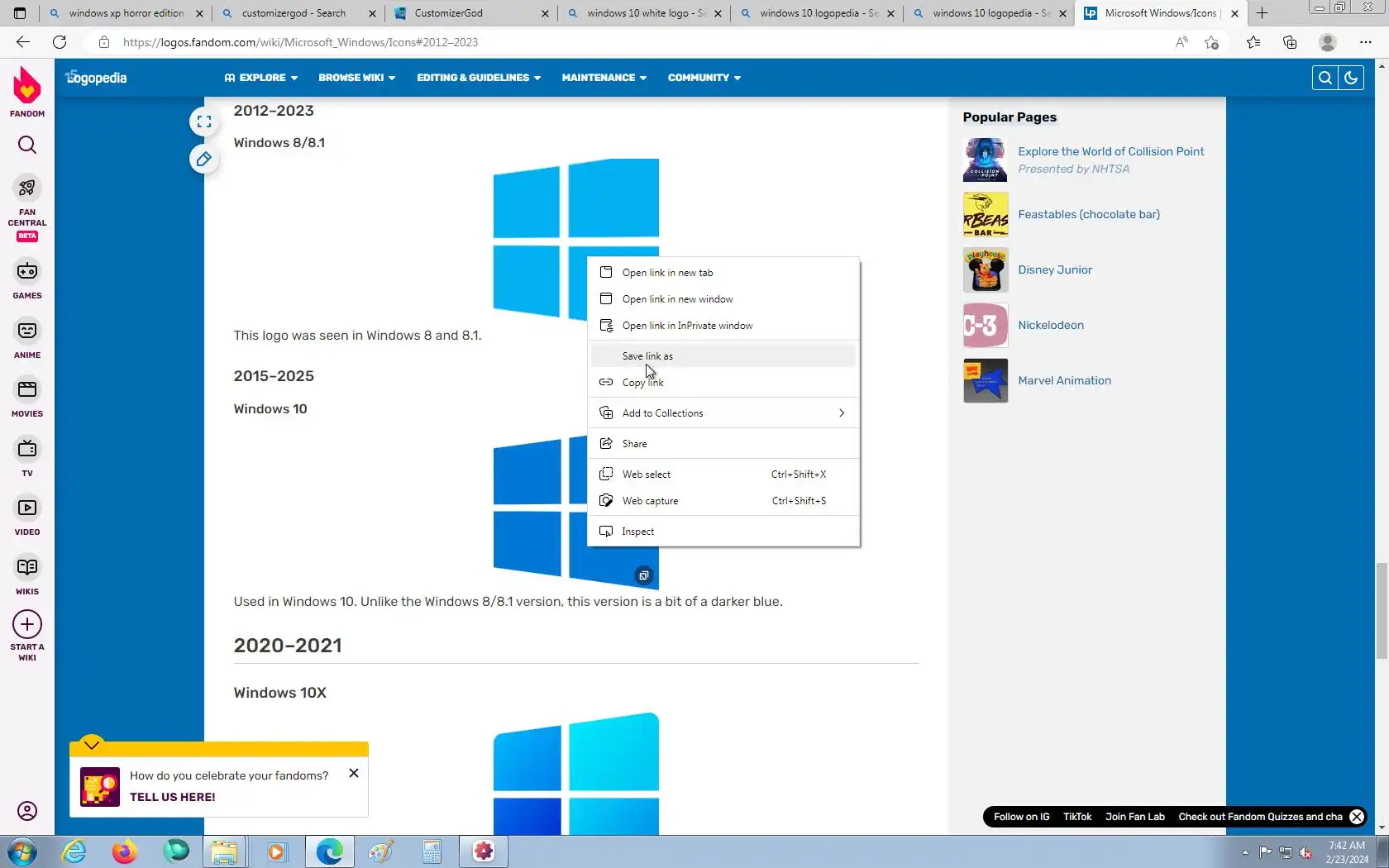Expand the Maintenance dropdown
The width and height of the screenshot is (1389, 868).
[604, 78]
